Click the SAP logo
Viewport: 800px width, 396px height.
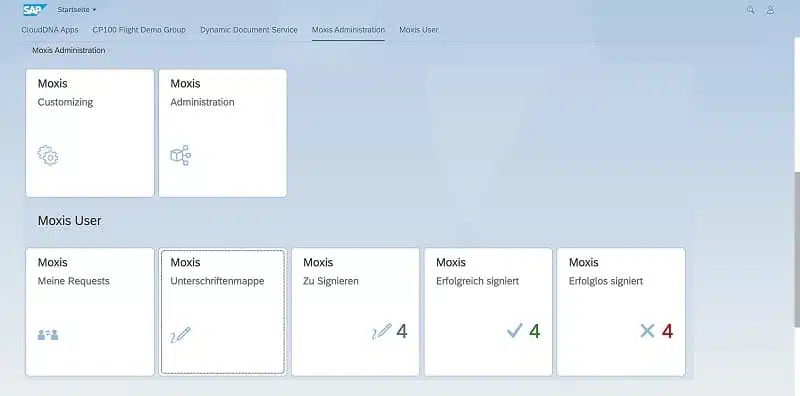pyautogui.click(x=35, y=10)
